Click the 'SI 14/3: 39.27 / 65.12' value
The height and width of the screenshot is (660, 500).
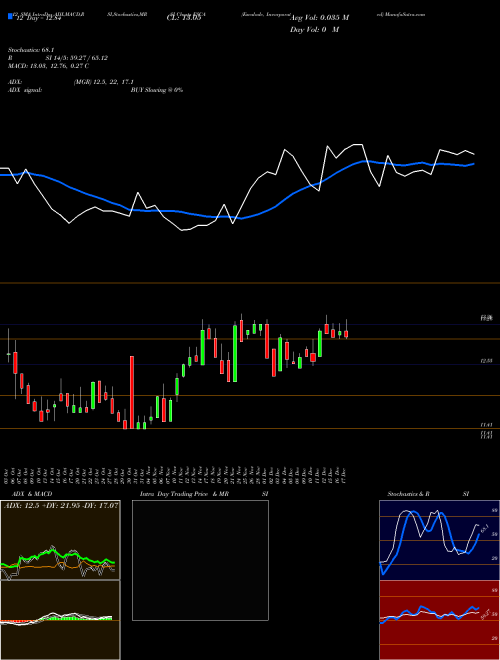tap(77, 58)
